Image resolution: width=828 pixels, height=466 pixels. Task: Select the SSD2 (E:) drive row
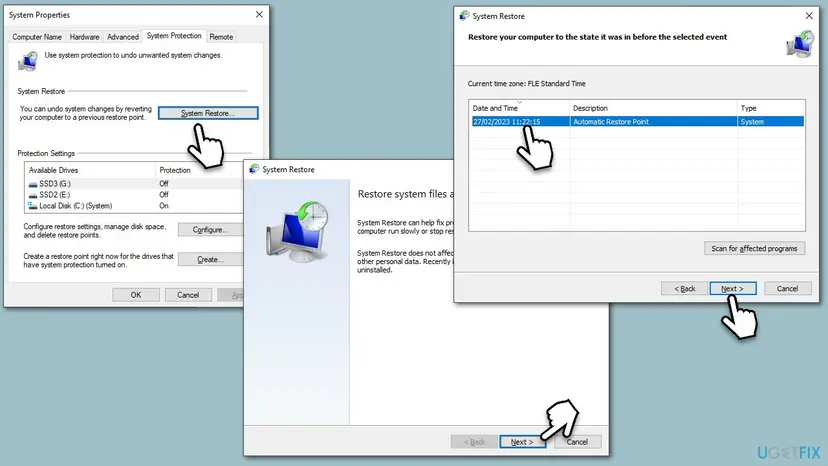point(135,195)
